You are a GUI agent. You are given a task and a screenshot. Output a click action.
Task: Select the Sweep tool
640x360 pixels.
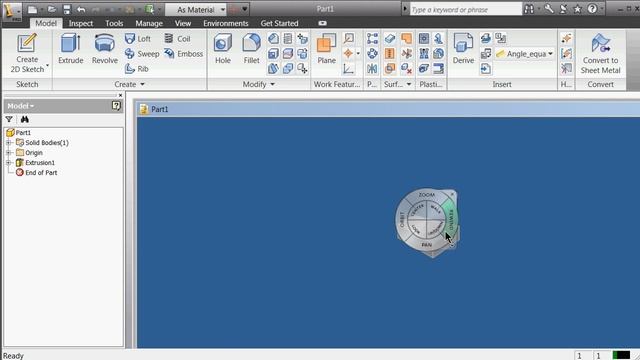point(142,54)
